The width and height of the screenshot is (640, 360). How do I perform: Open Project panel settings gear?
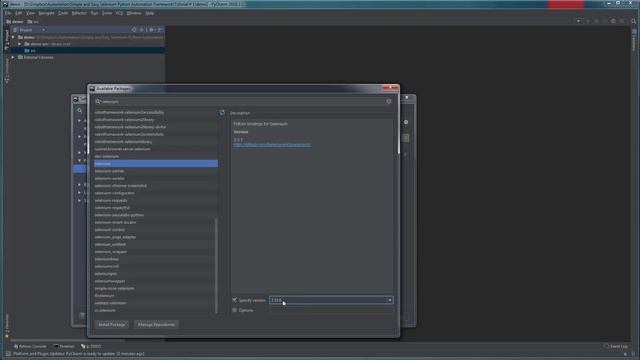tap(151, 30)
